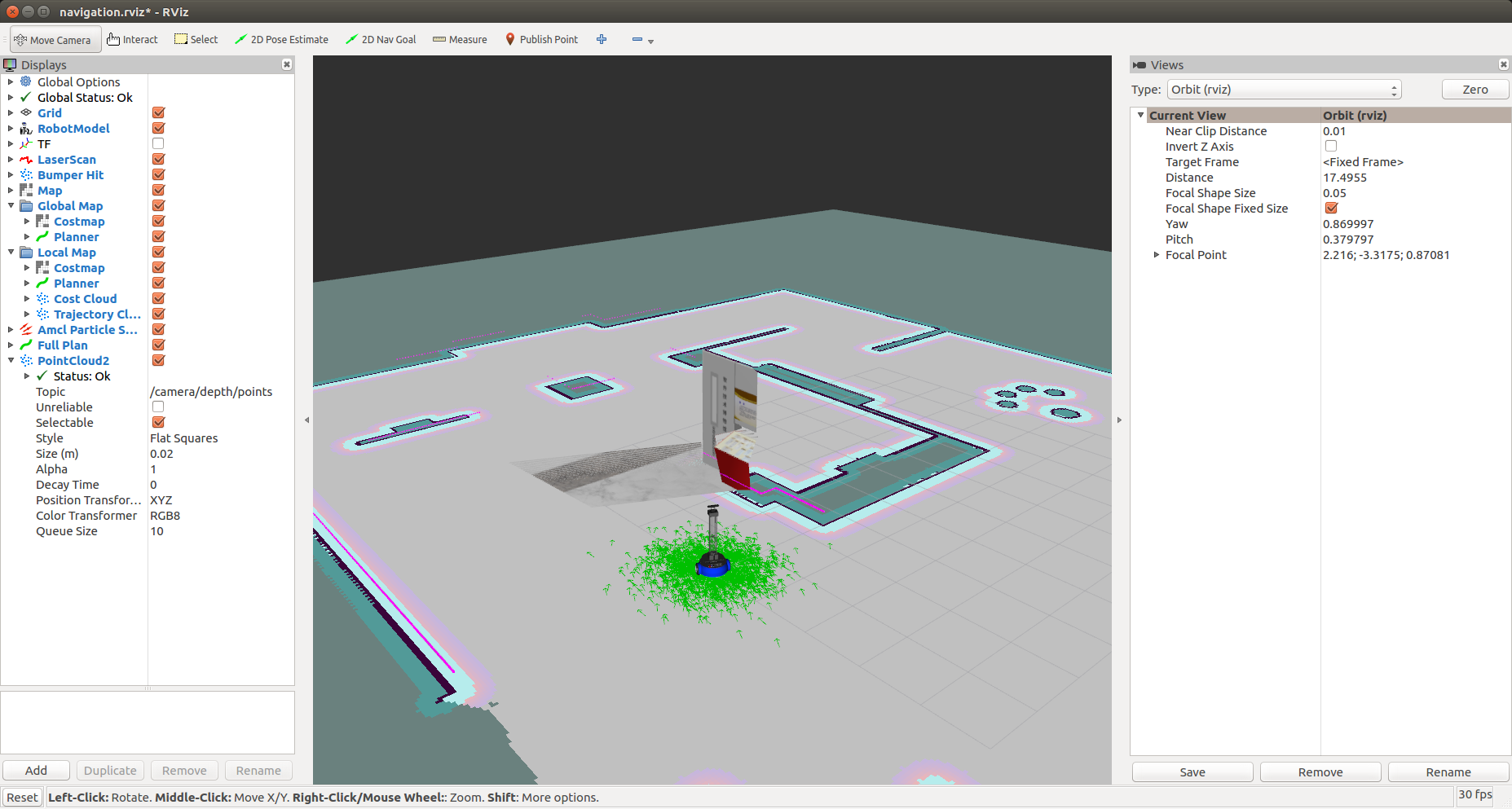Activate the Interact tool
The width and height of the screenshot is (1512, 809).
[x=132, y=40]
